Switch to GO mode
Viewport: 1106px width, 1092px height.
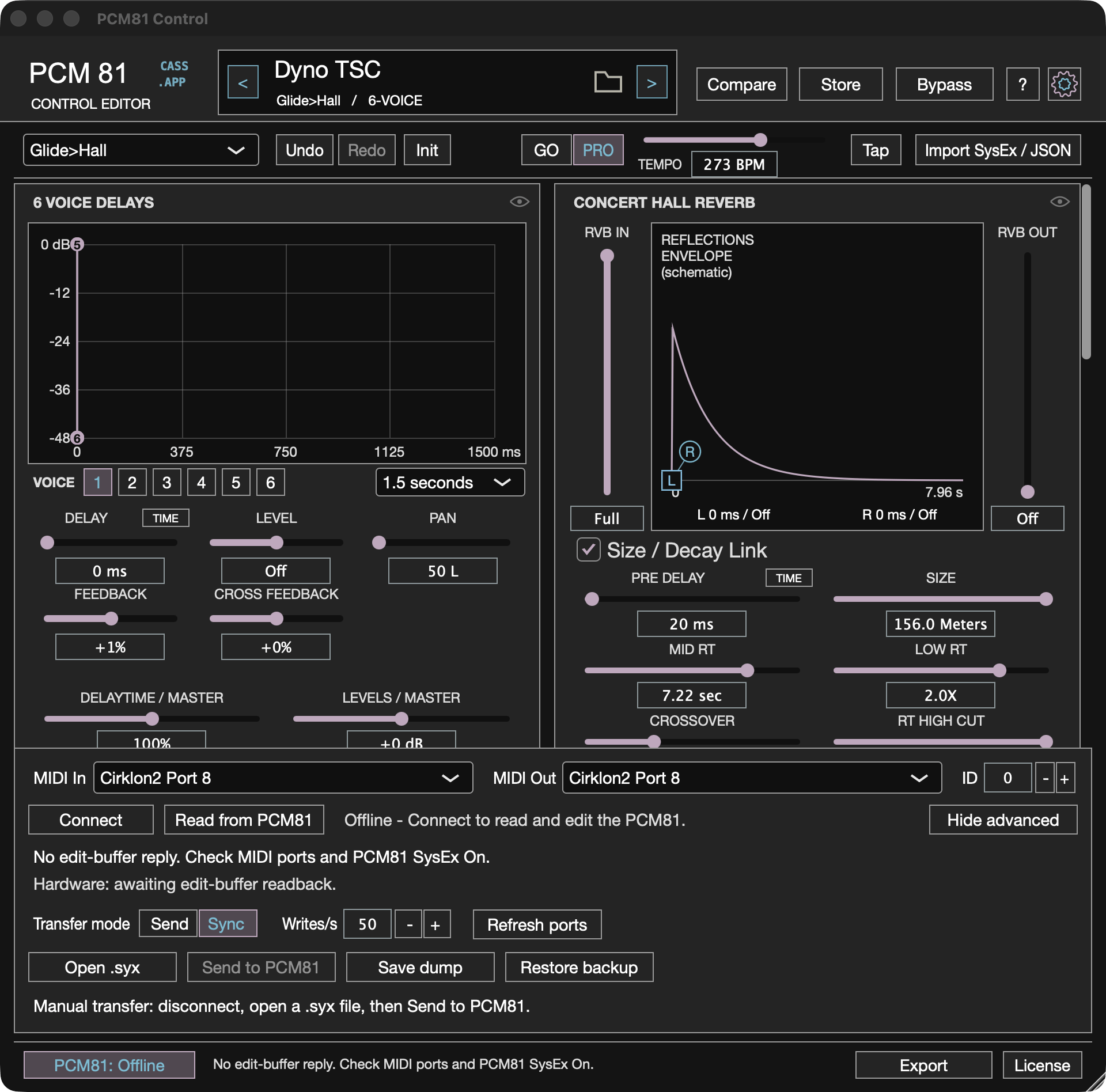coord(546,150)
